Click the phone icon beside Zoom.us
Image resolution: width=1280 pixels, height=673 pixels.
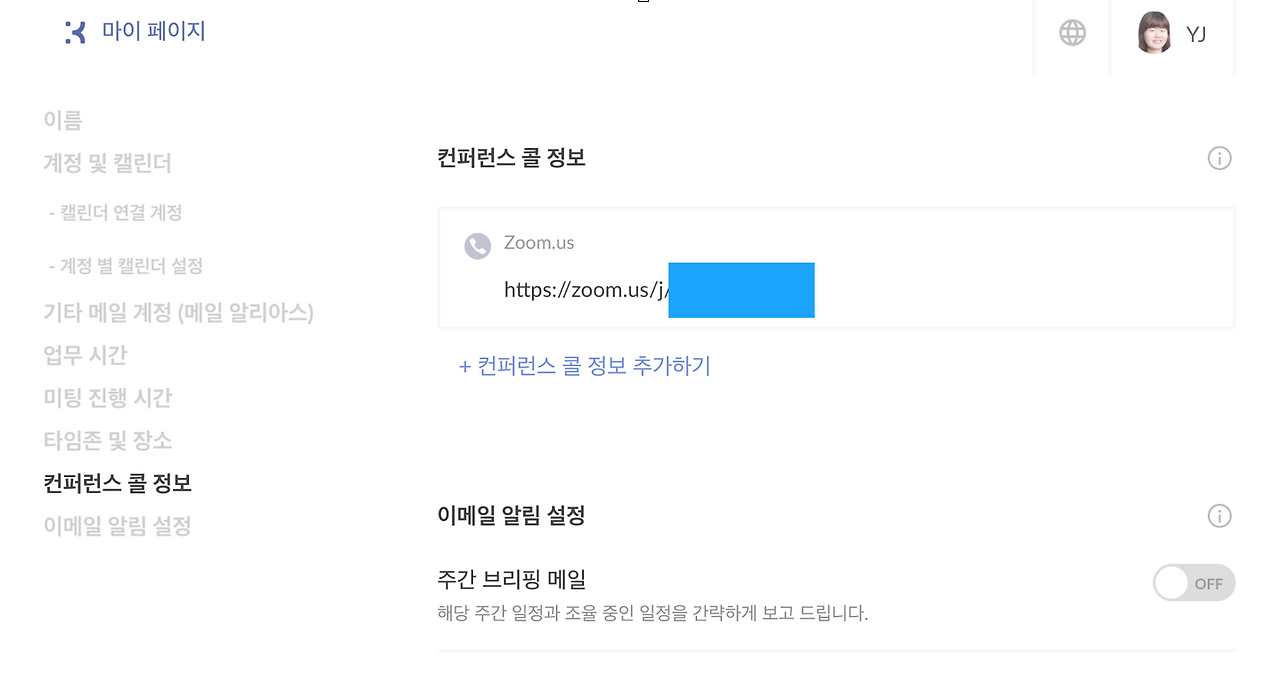tap(478, 245)
